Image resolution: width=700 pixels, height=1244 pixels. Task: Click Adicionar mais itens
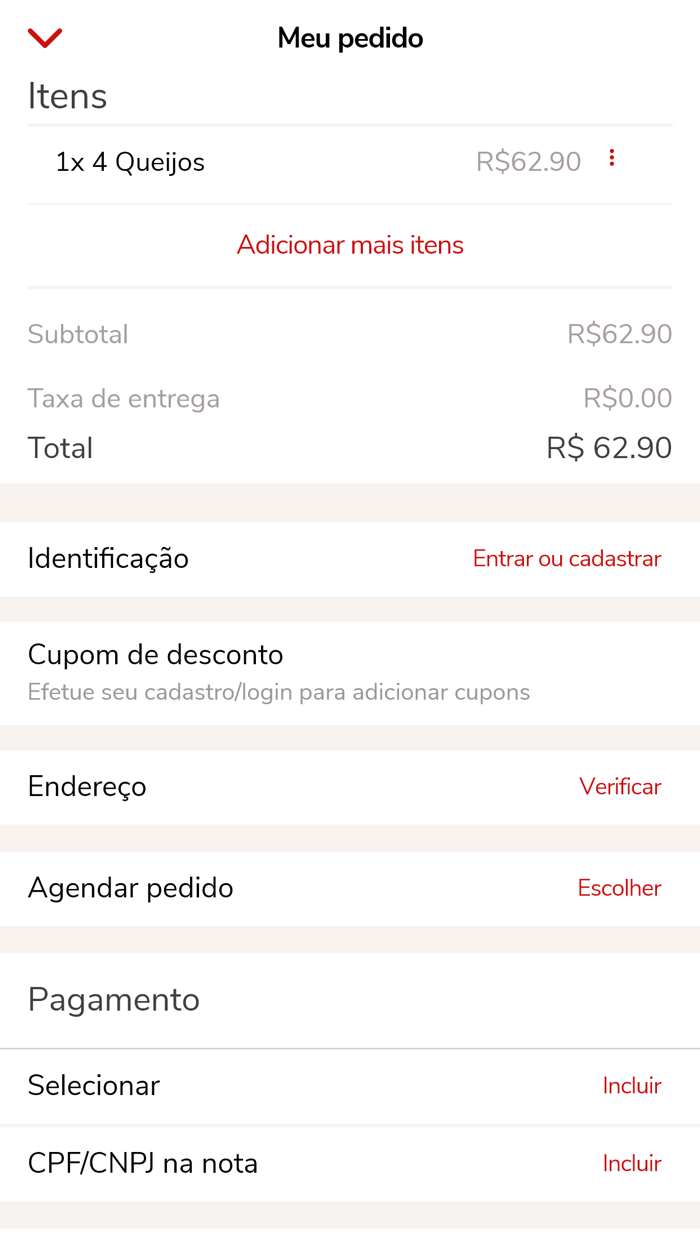pos(349,245)
